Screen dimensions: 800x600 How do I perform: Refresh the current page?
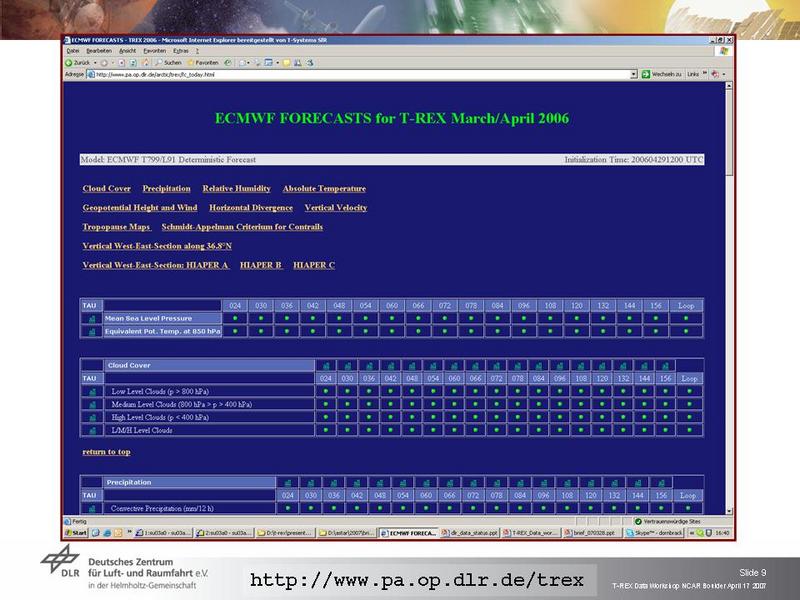pos(133,63)
